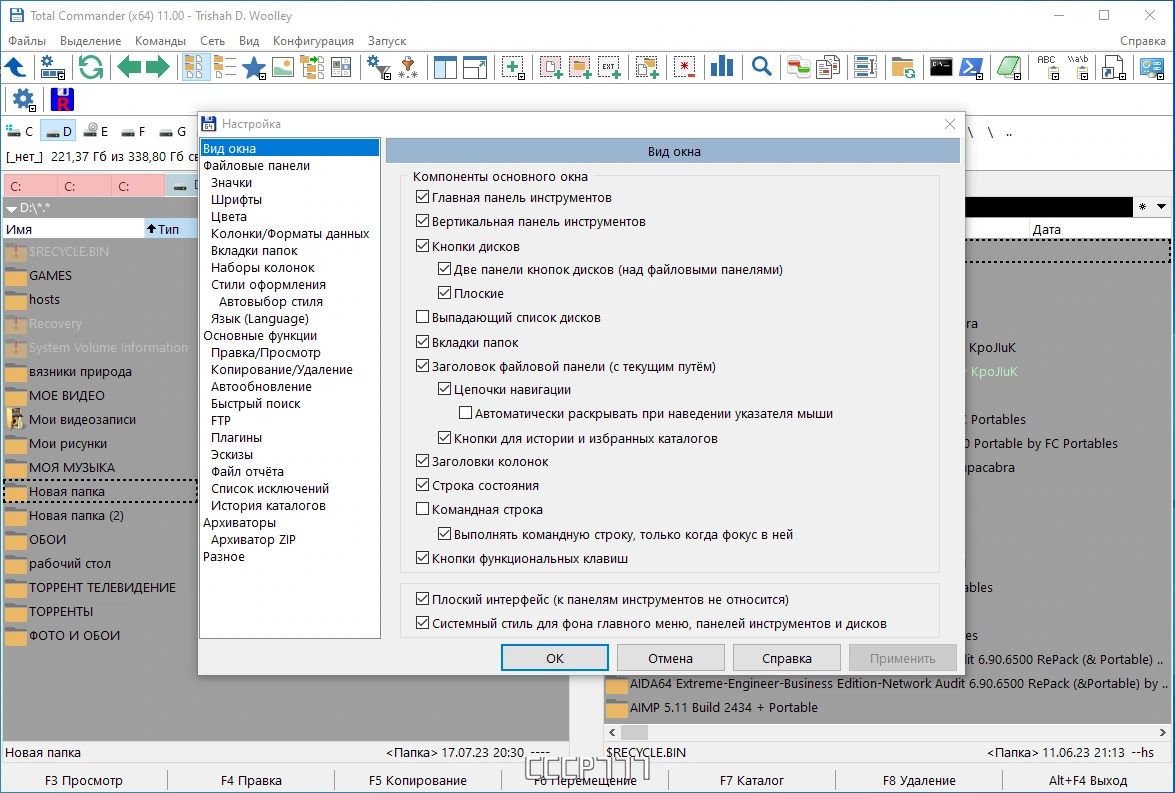1175x793 pixels.
Task: Click the green back arrow icon
Action: [129, 67]
